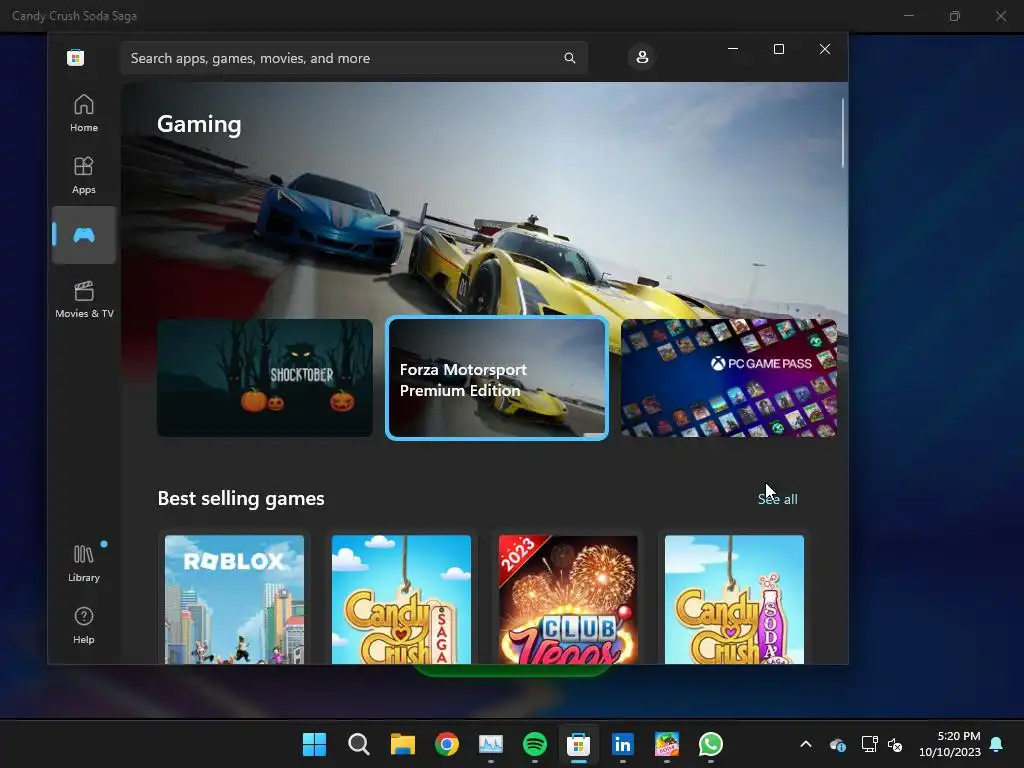Open taskbar Search

pos(359,744)
